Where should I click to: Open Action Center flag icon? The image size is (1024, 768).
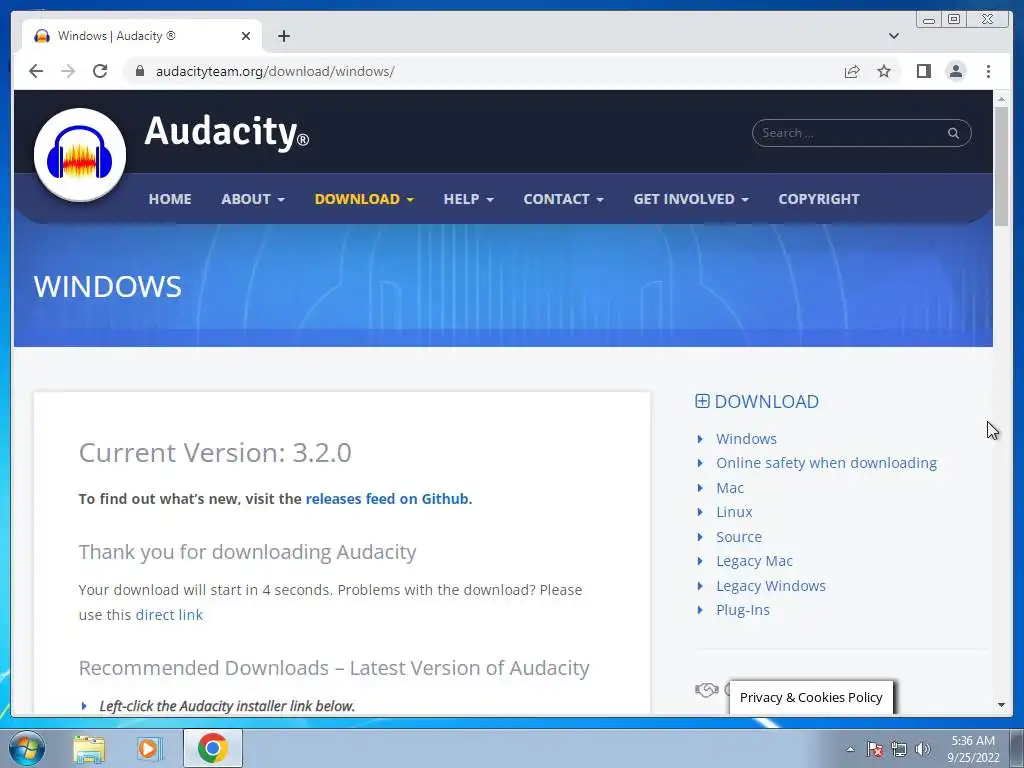(874, 749)
